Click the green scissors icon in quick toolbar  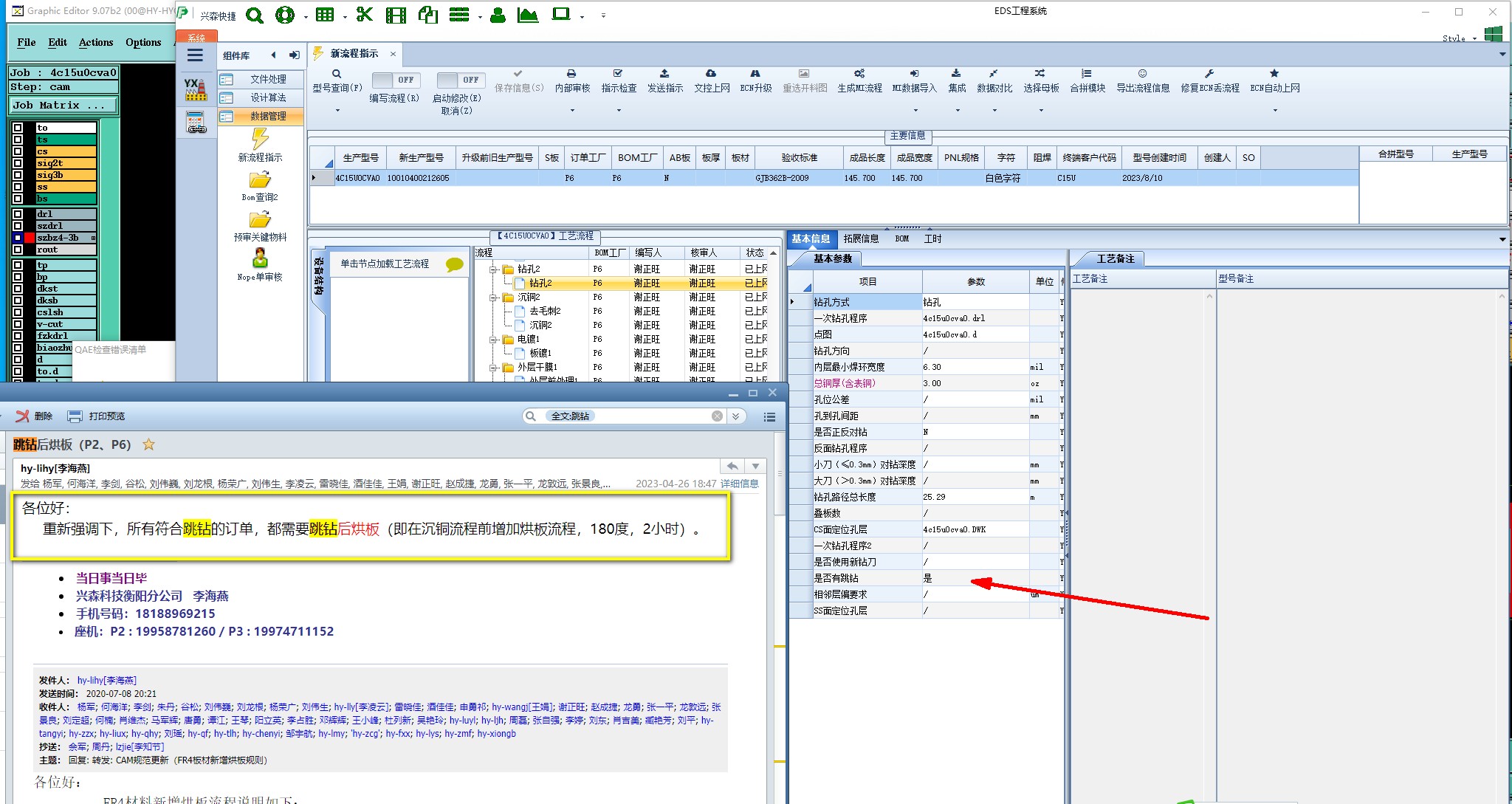364,15
